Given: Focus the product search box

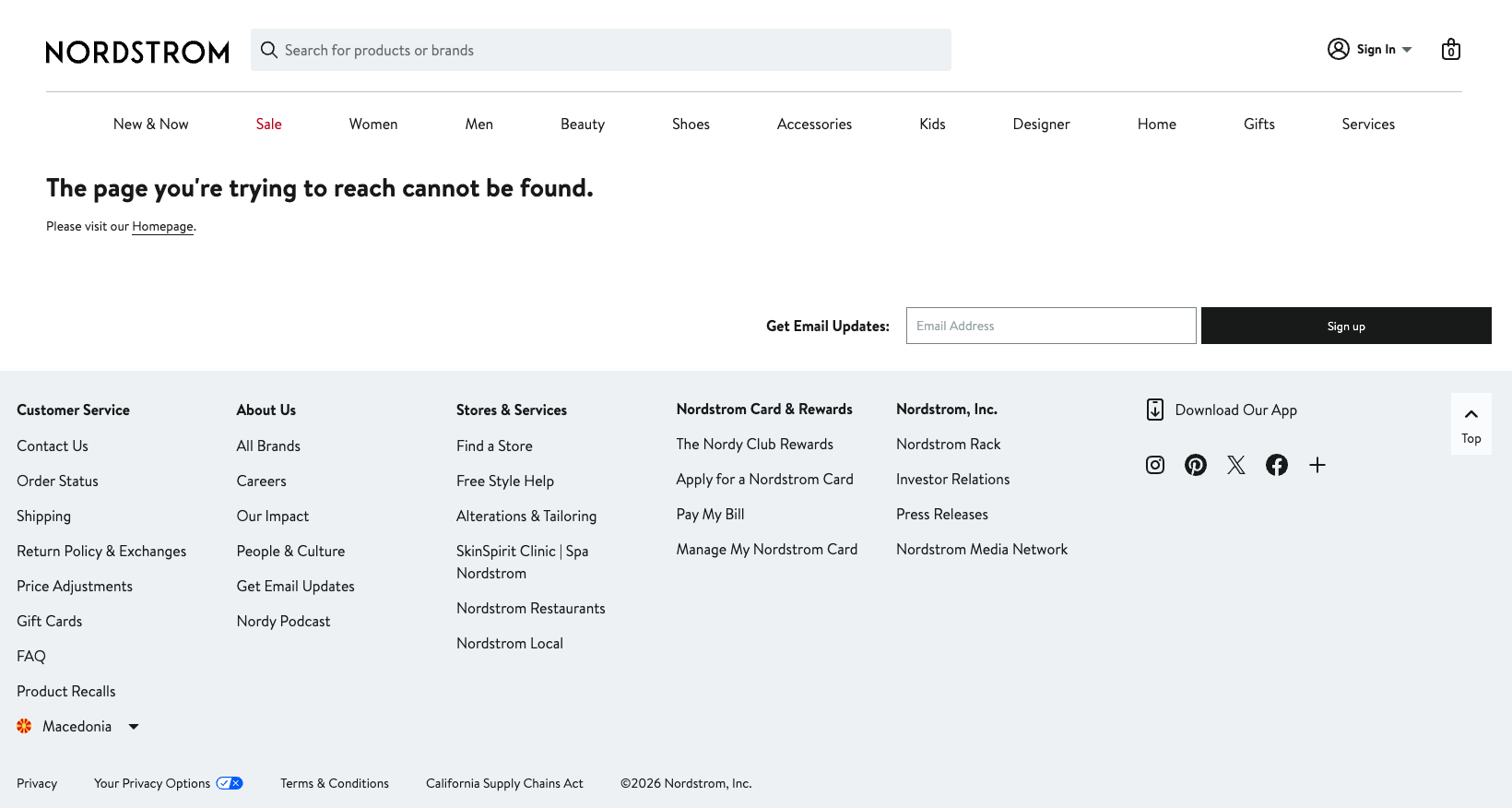Looking at the screenshot, I should [x=601, y=50].
